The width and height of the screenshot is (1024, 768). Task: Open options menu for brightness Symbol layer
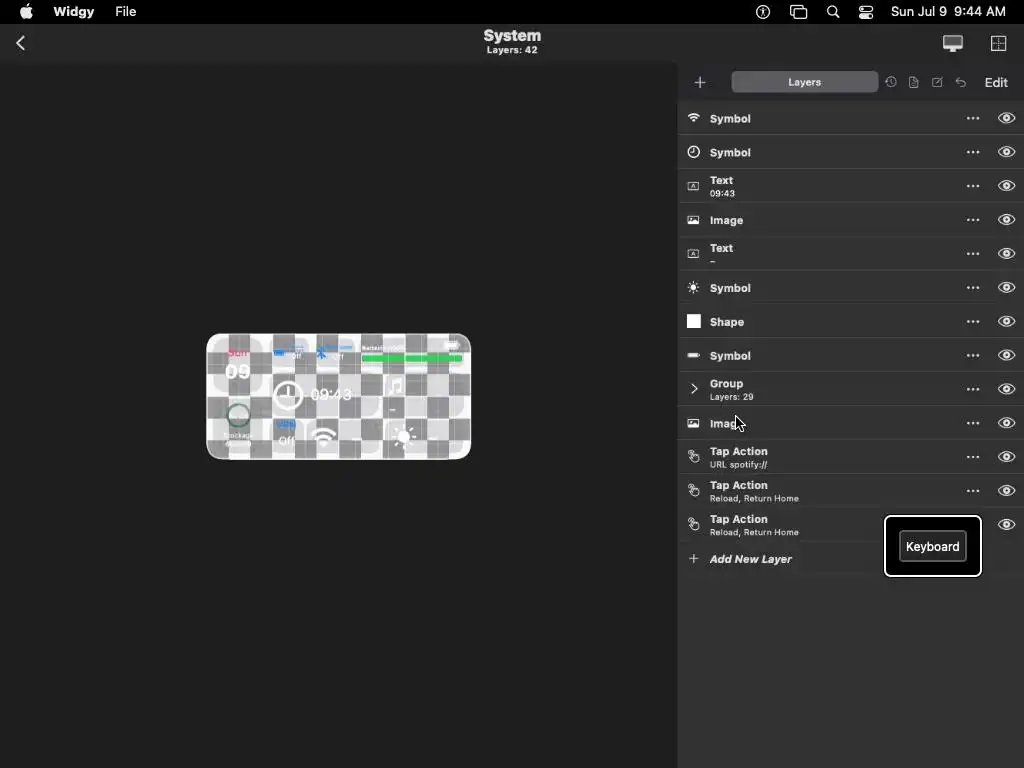972,288
